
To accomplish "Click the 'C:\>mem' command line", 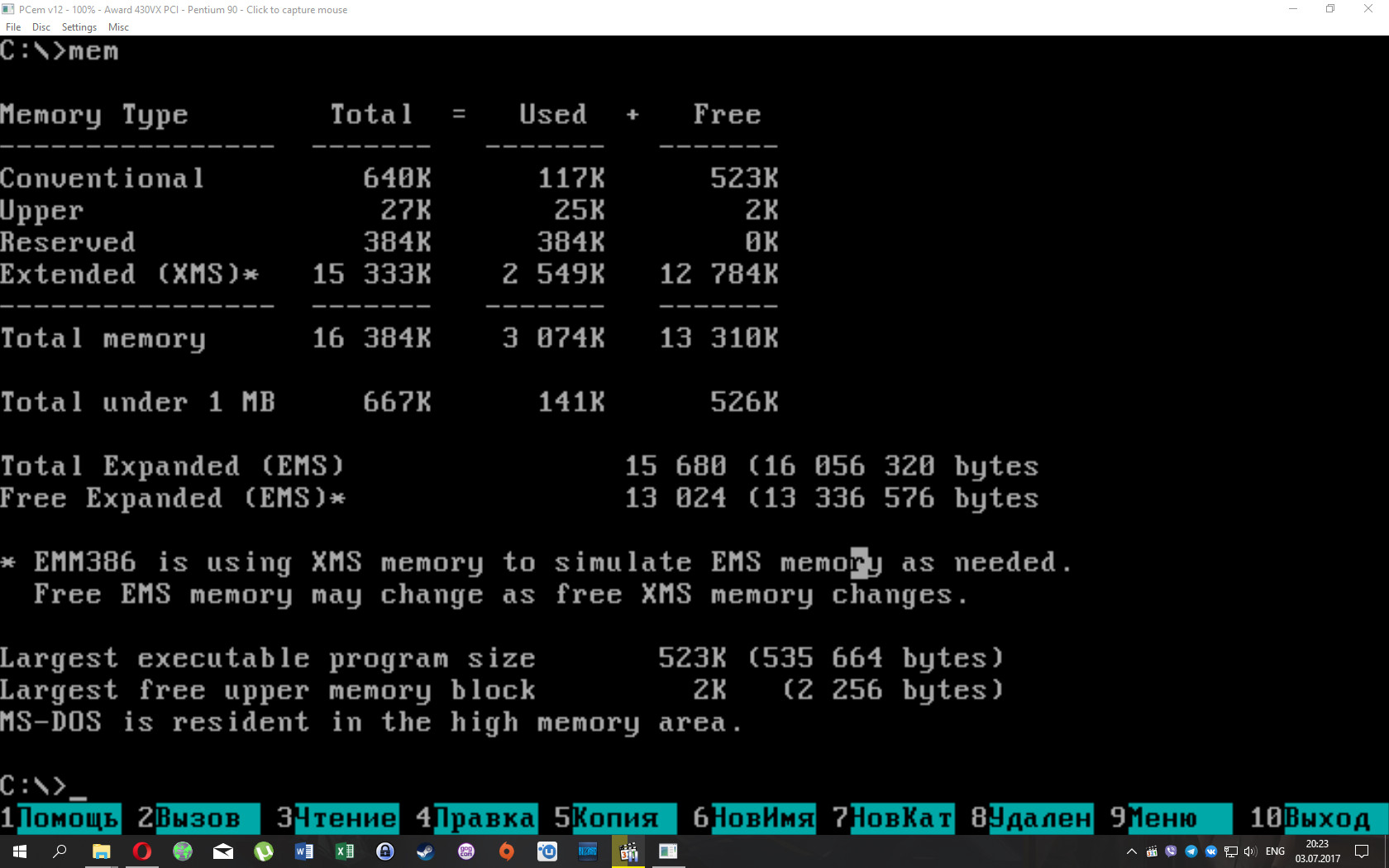I will point(60,50).
